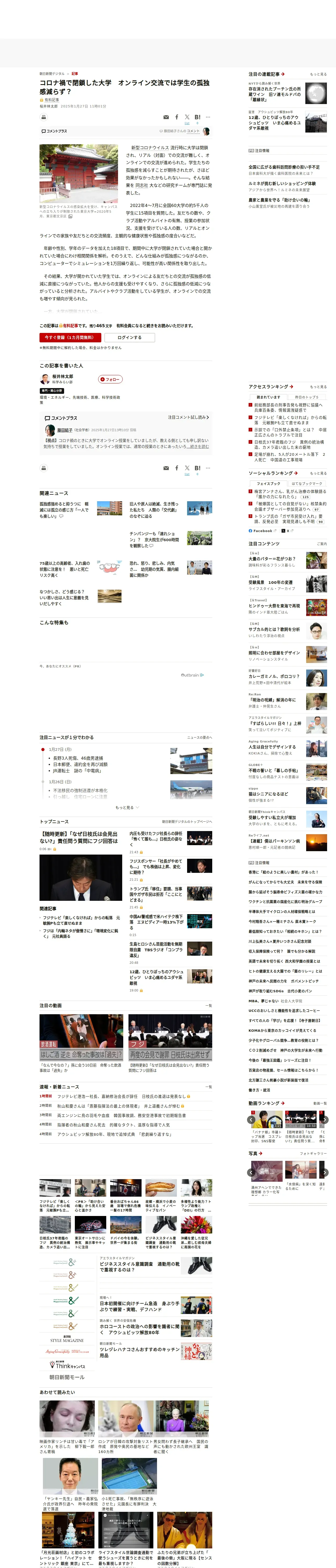Click 藤田結子 commenter avatar beside コメント link
336x1568 pixels.
point(206,131)
